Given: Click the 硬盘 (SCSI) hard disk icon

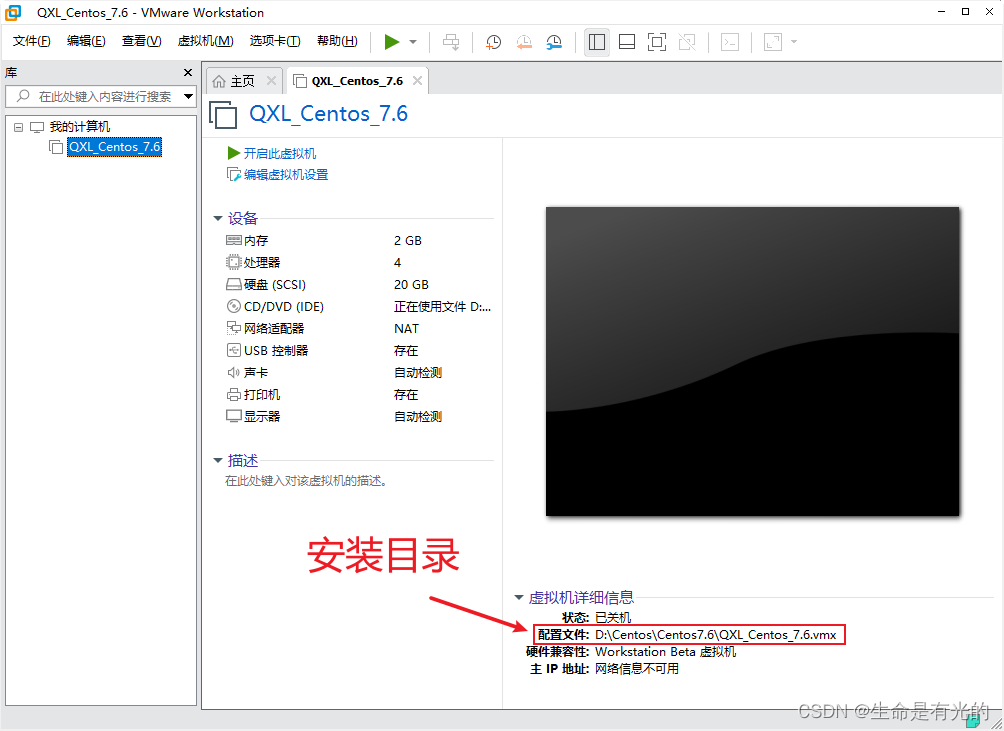Looking at the screenshot, I should coord(234,285).
